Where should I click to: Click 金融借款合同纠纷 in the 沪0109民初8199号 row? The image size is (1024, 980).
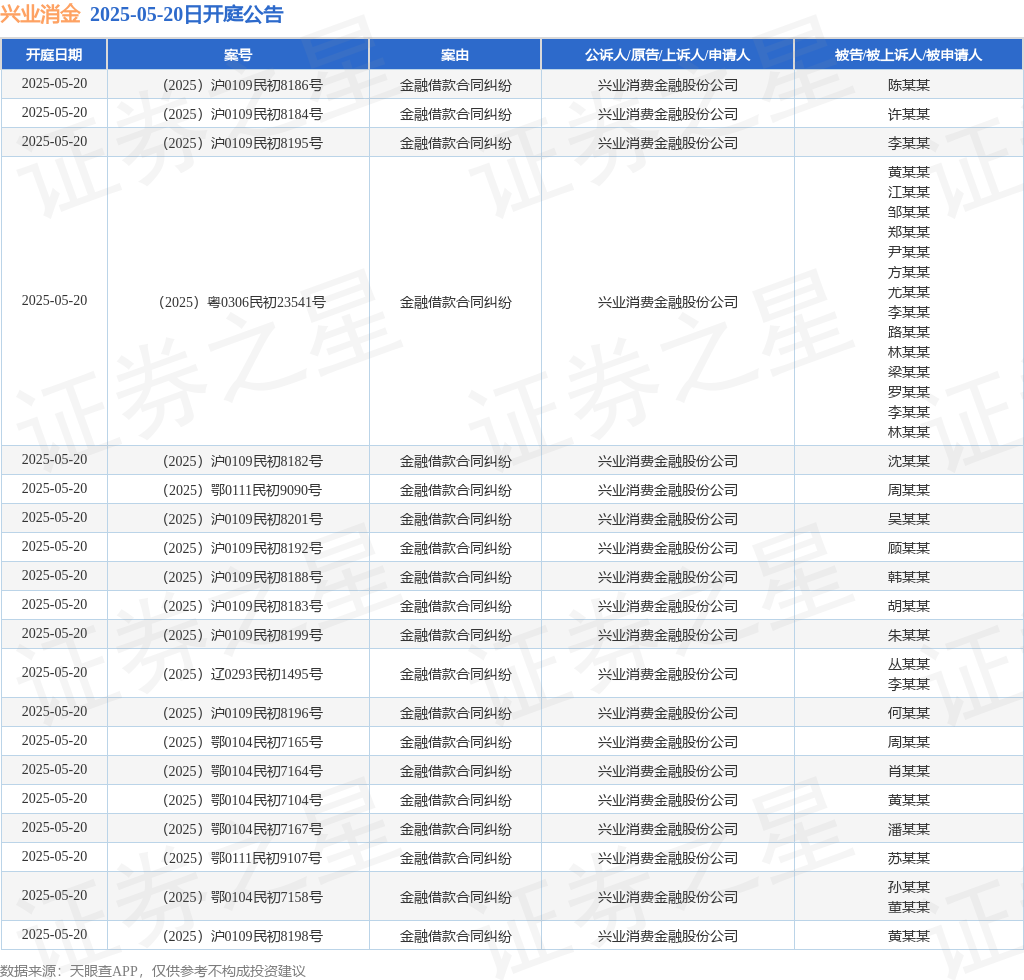455,635
